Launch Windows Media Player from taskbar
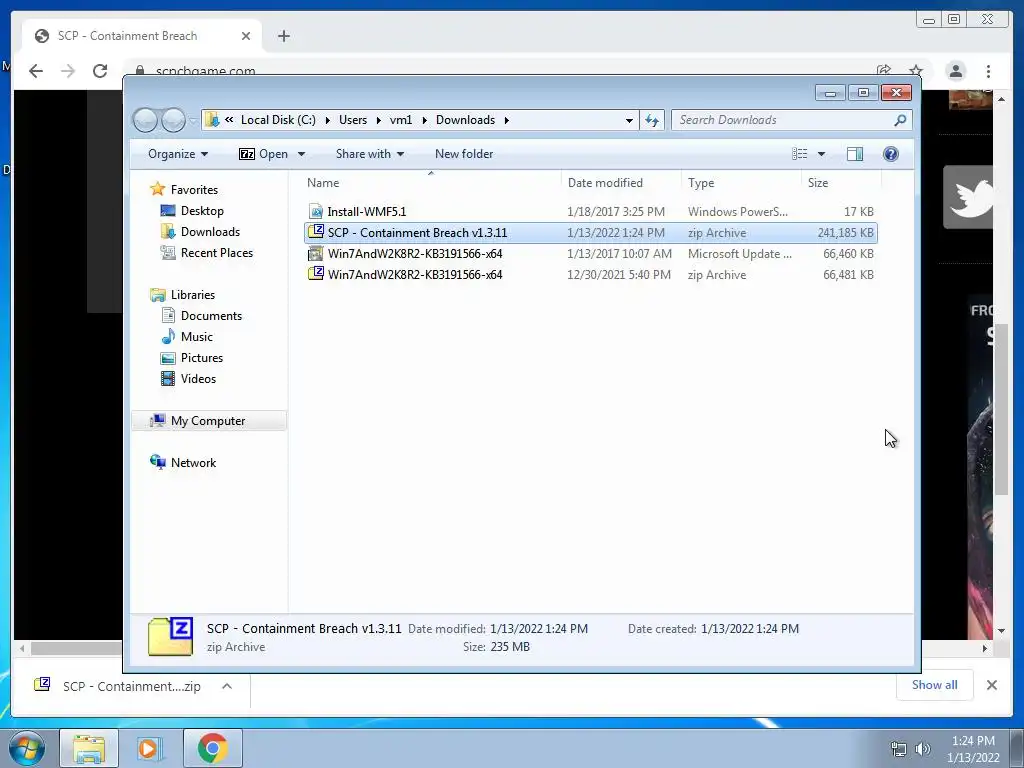Image resolution: width=1024 pixels, height=768 pixels. tap(149, 748)
